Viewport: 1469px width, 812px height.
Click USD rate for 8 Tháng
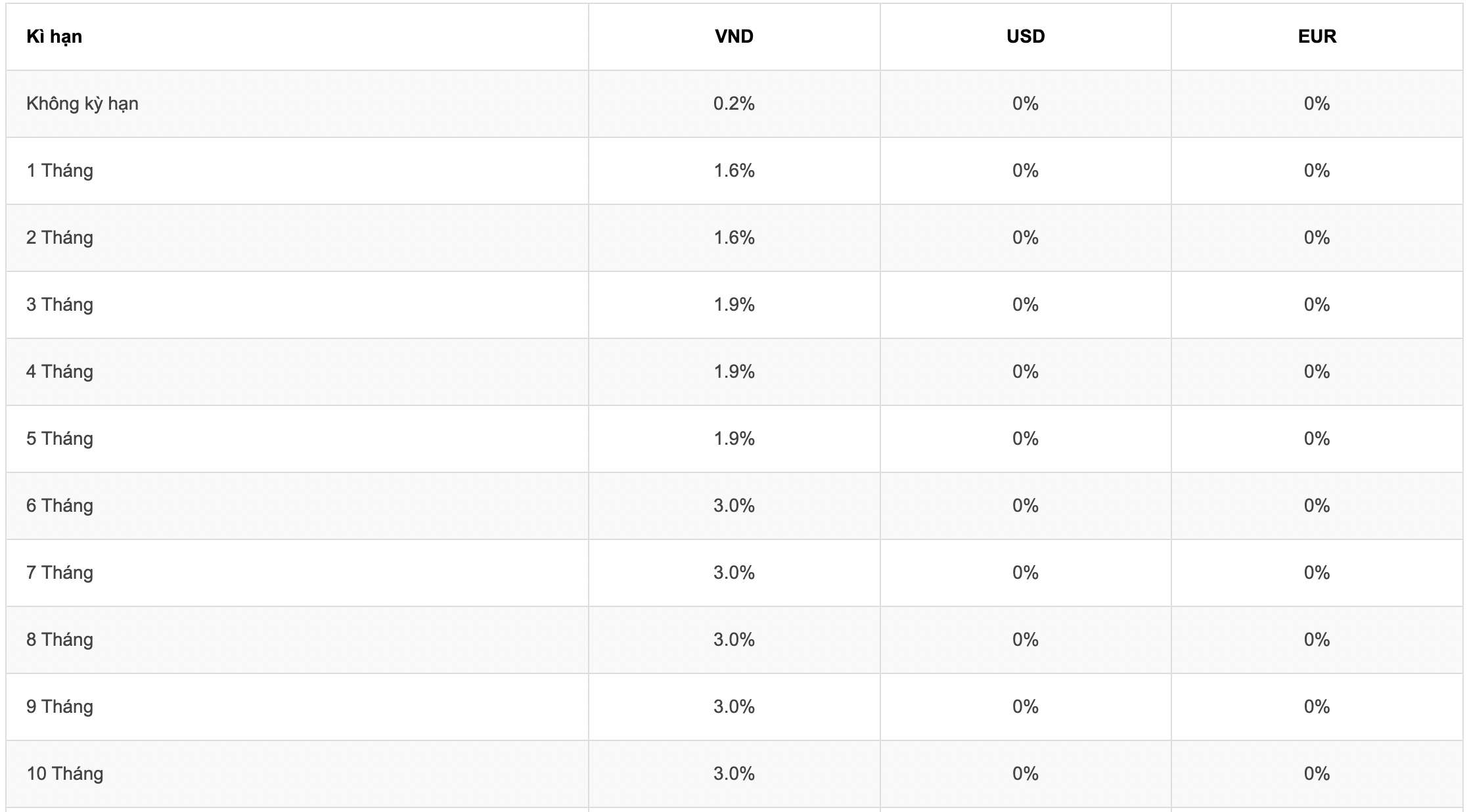click(1026, 640)
